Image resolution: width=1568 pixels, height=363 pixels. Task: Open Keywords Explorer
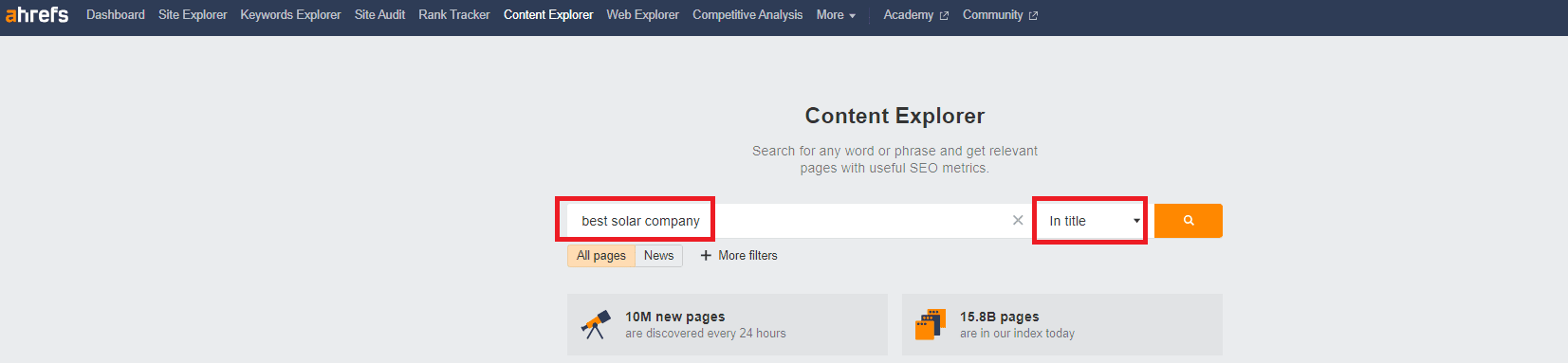click(290, 15)
